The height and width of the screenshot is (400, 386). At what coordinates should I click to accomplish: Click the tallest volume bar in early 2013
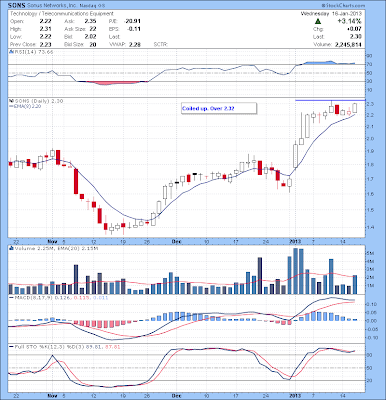click(295, 271)
